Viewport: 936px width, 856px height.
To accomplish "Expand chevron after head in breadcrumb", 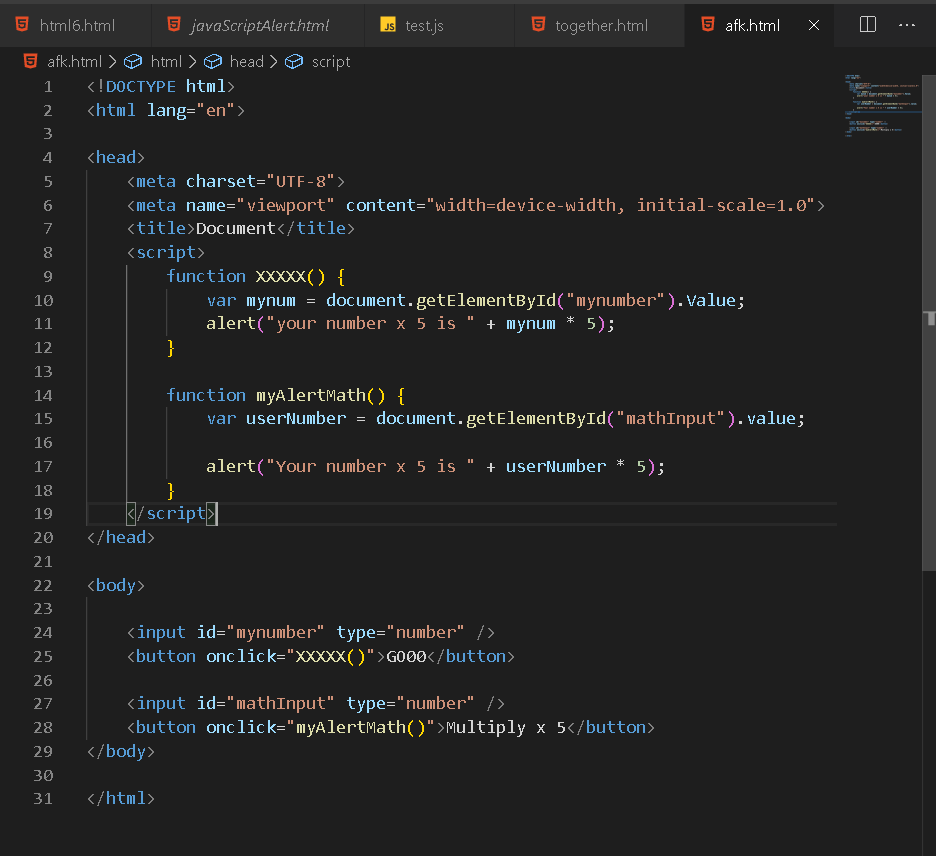I will pos(273,61).
